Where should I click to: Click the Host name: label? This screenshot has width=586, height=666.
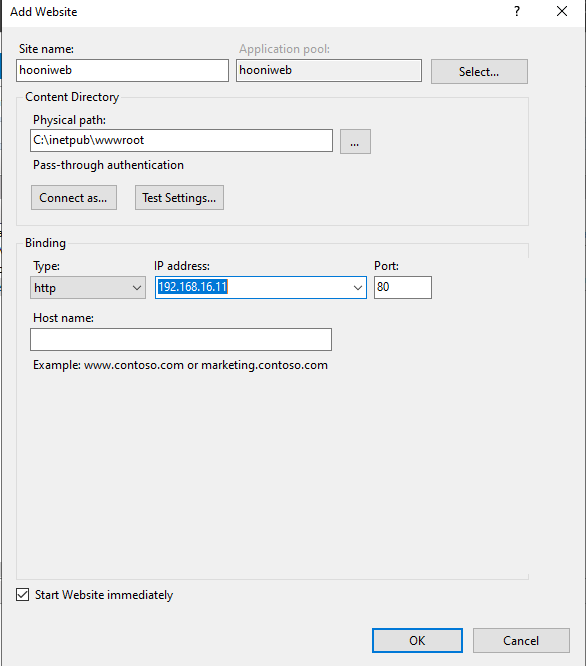63,318
